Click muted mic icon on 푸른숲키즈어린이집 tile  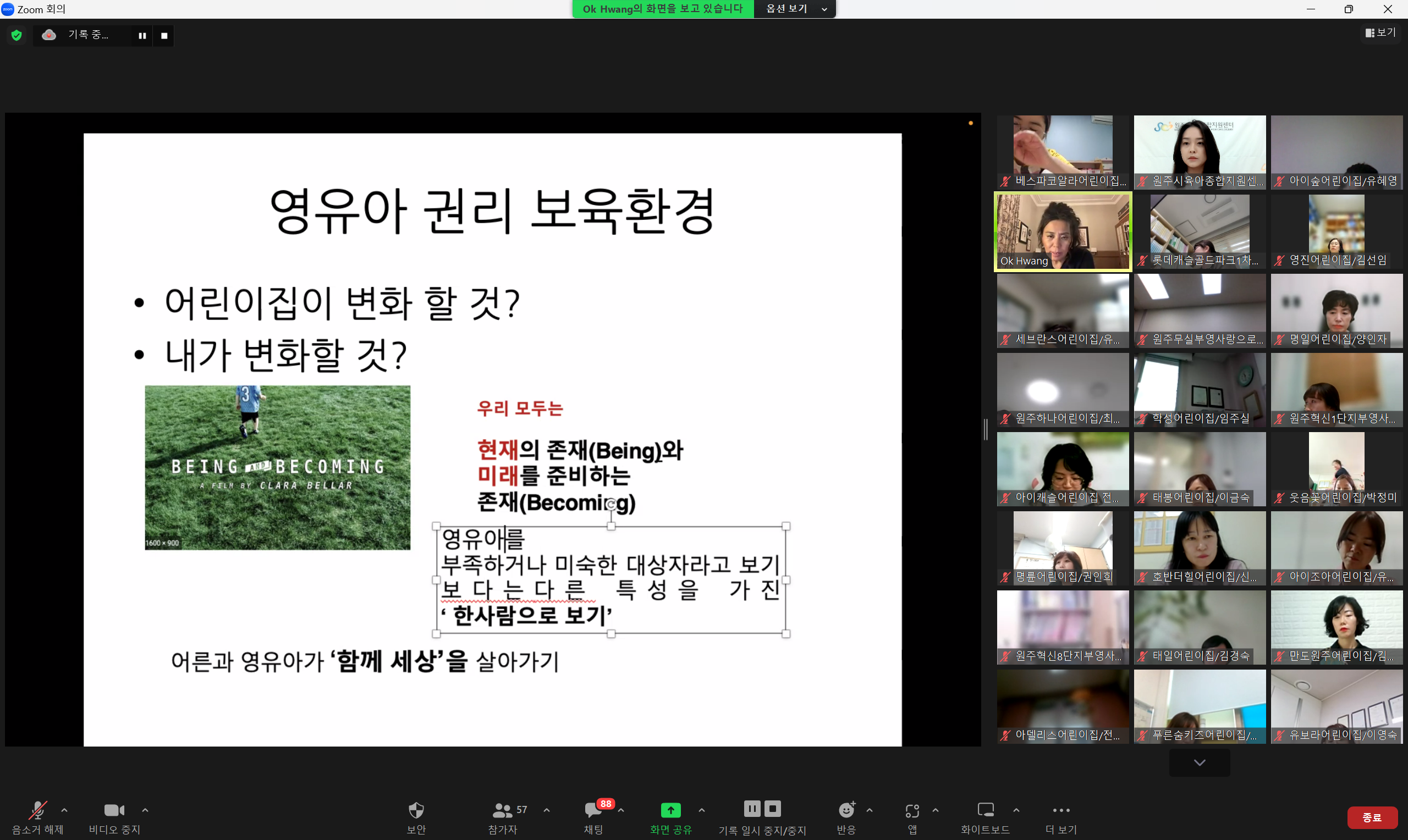point(1142,736)
